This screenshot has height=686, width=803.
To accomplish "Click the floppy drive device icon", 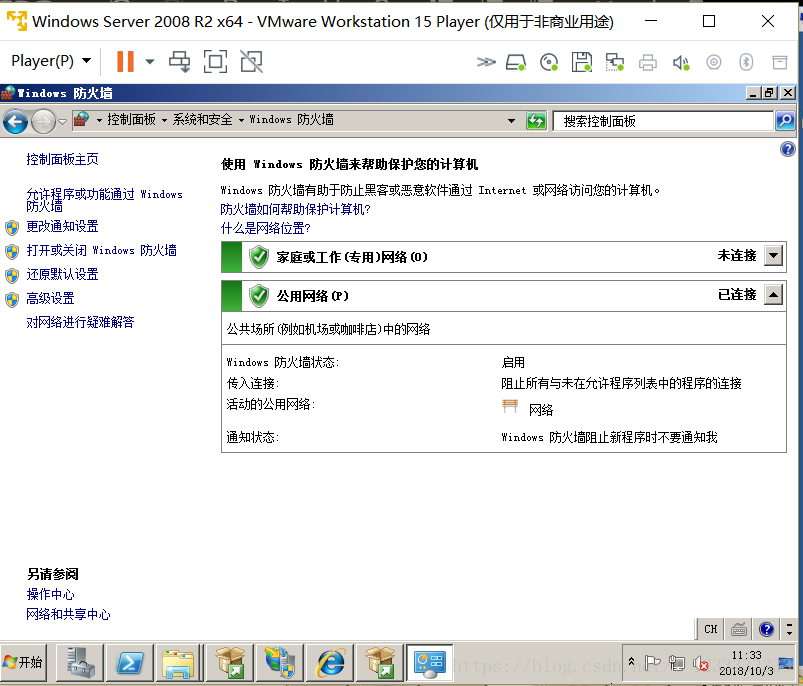I will click(582, 62).
